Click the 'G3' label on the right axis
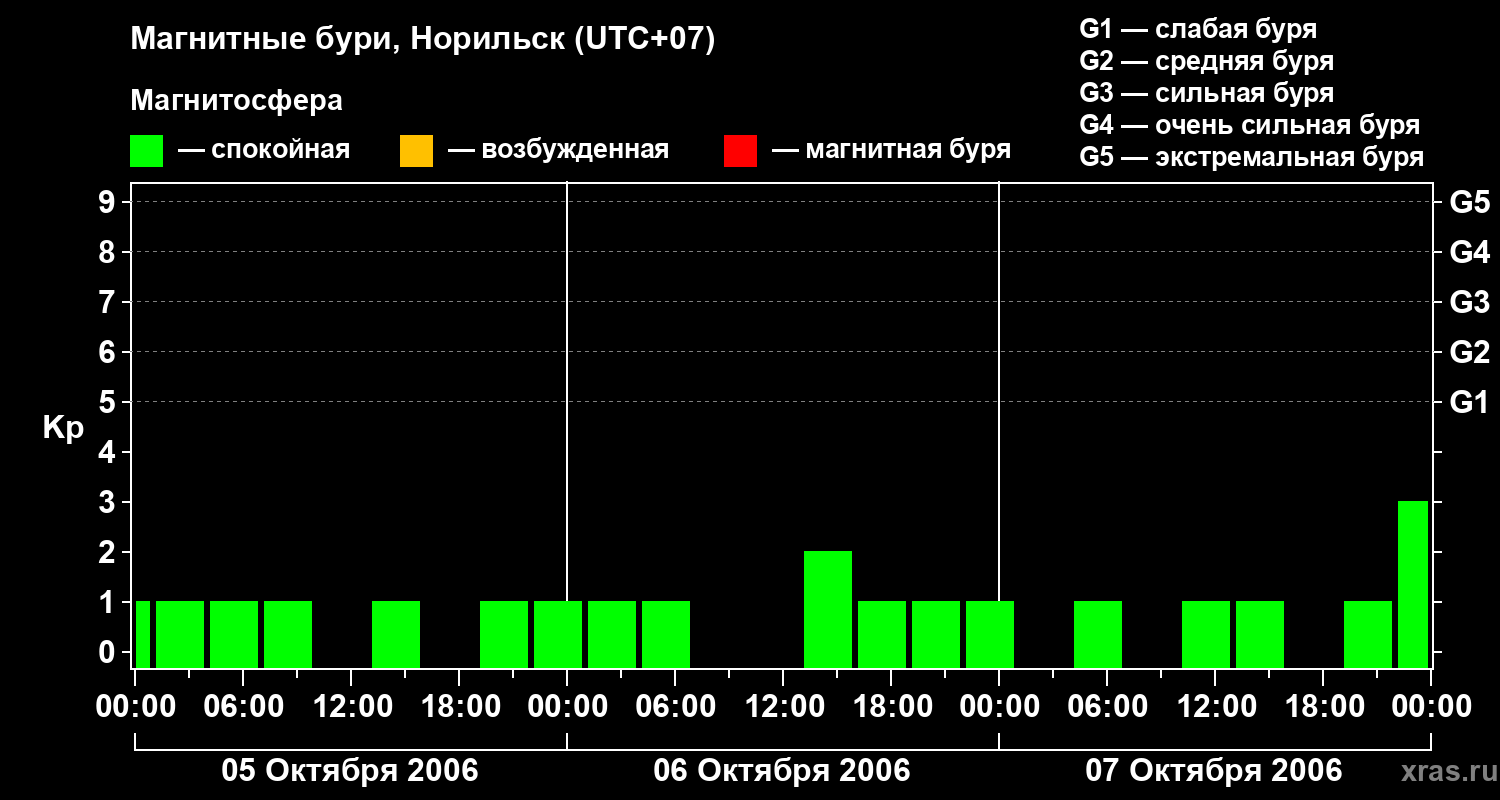The image size is (1500, 800). pyautogui.click(x=1469, y=302)
